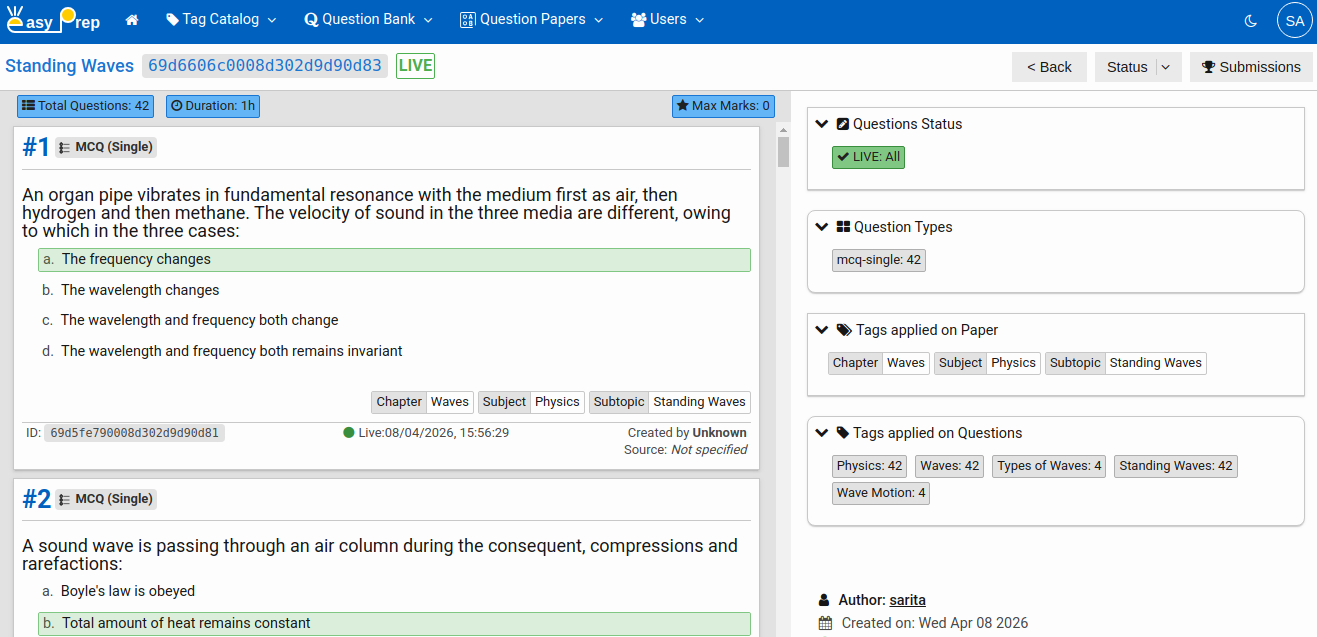Click the EasyPrep logo
Image resolution: width=1317 pixels, height=637 pixels.
pos(54,20)
